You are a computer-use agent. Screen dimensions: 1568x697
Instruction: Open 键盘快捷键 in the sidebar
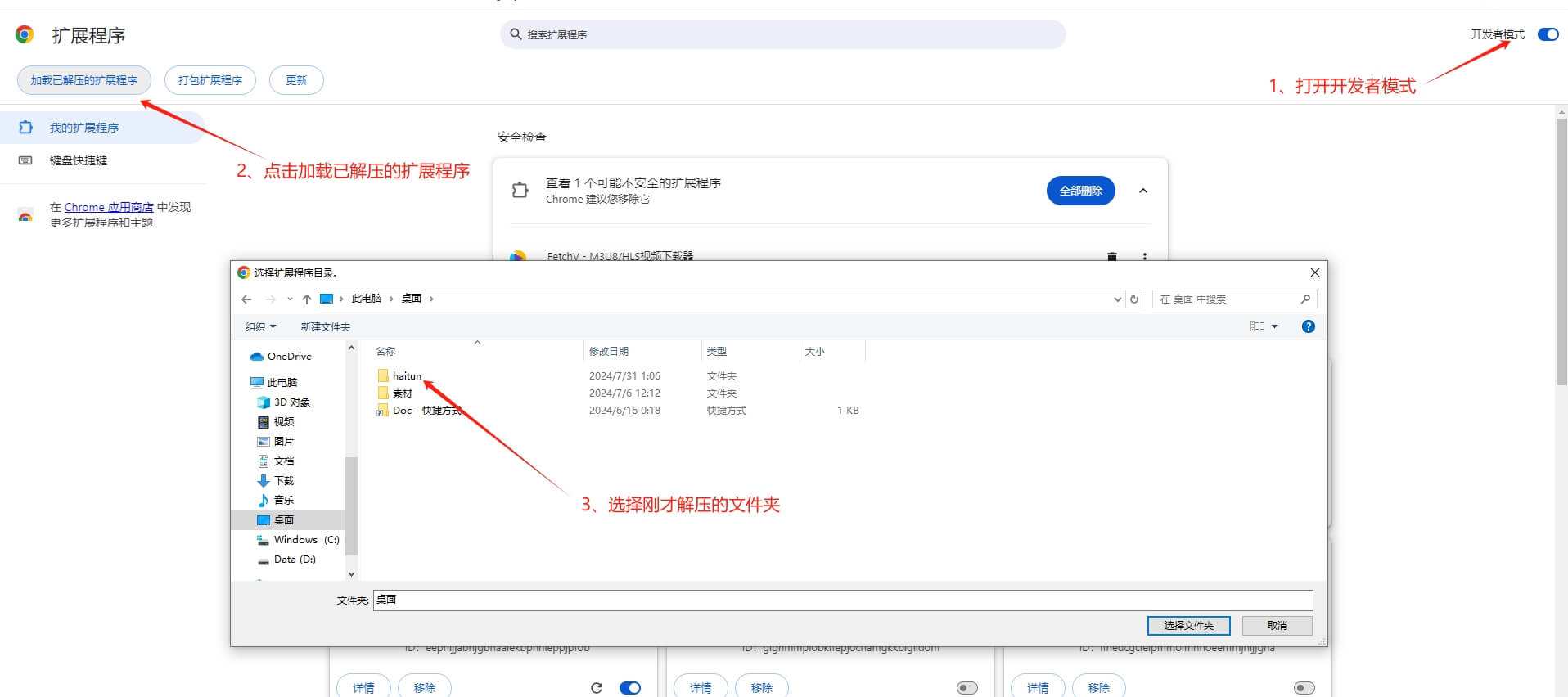pos(79,160)
